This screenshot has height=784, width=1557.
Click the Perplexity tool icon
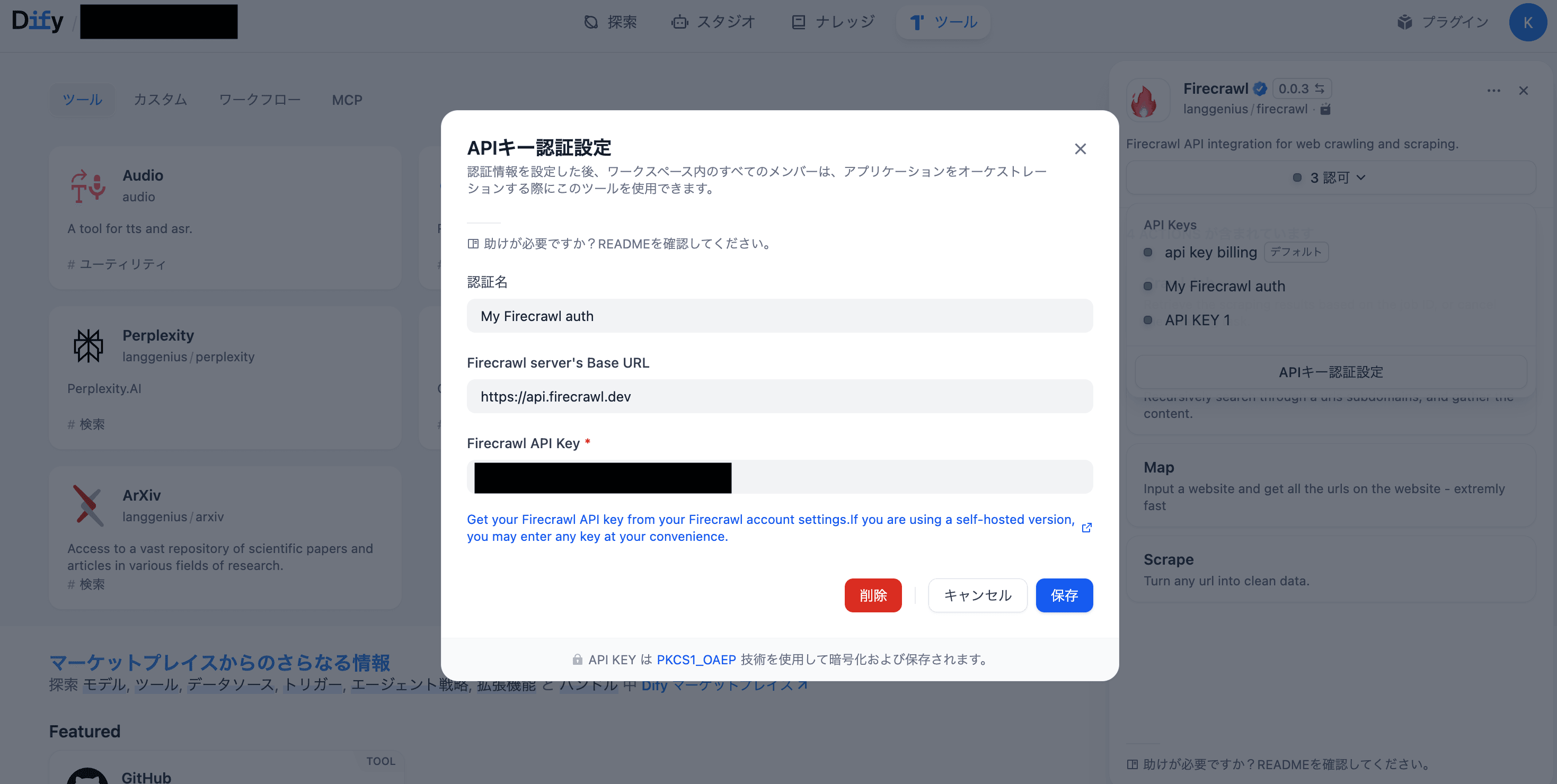(89, 345)
